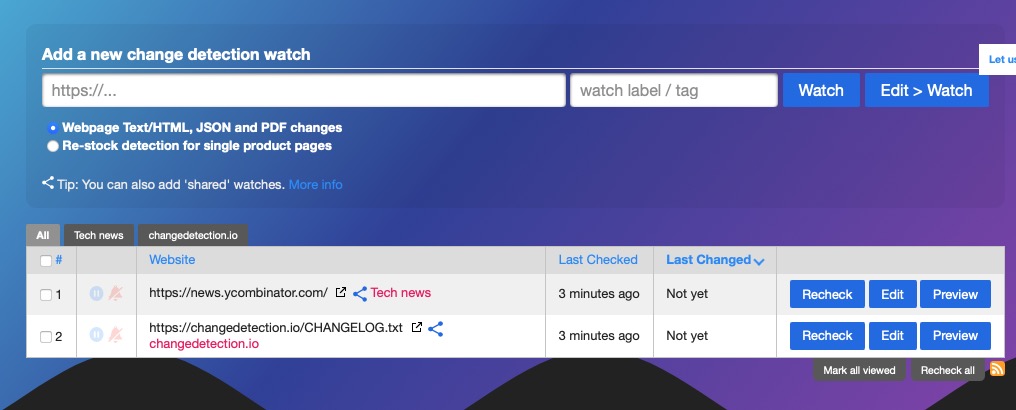The image size is (1016, 410).
Task: Toggle select-all checkbox in table header
Action: 46,261
